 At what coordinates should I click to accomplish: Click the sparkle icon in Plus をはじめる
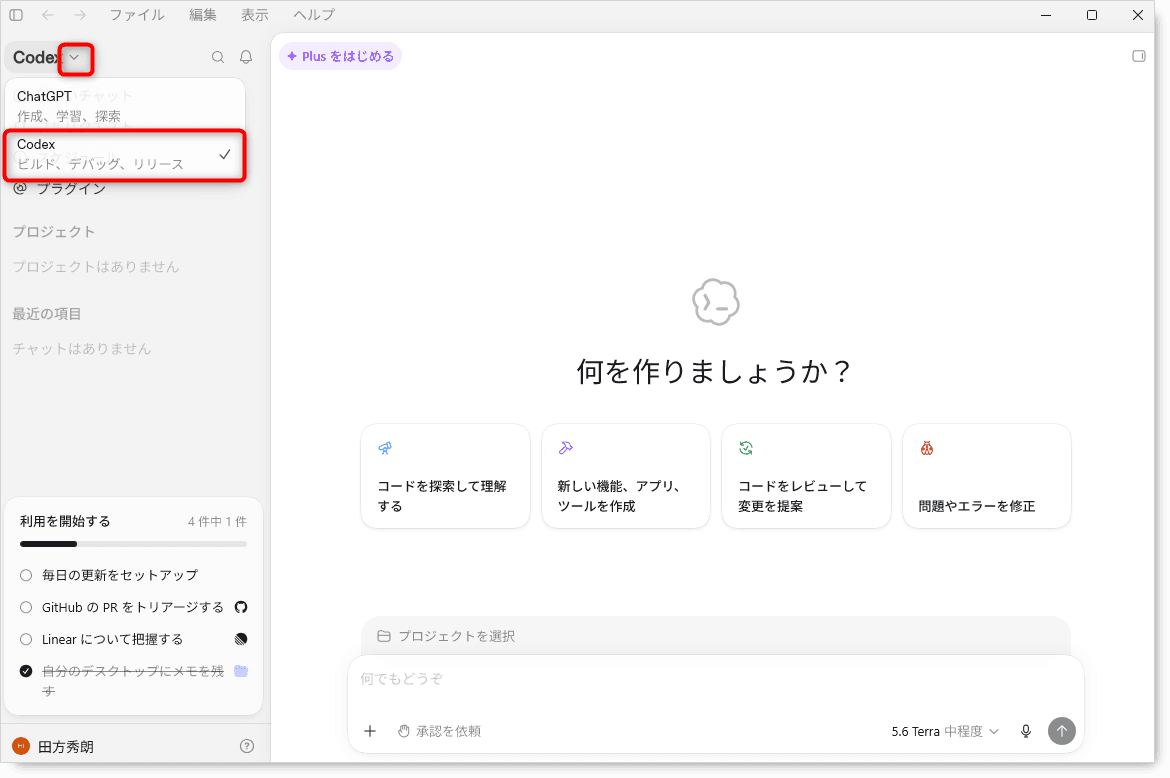292,56
